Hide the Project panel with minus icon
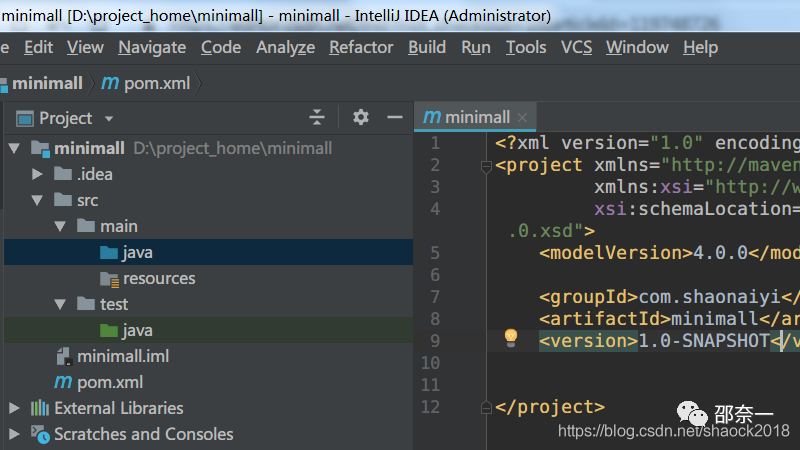 pyautogui.click(x=394, y=117)
